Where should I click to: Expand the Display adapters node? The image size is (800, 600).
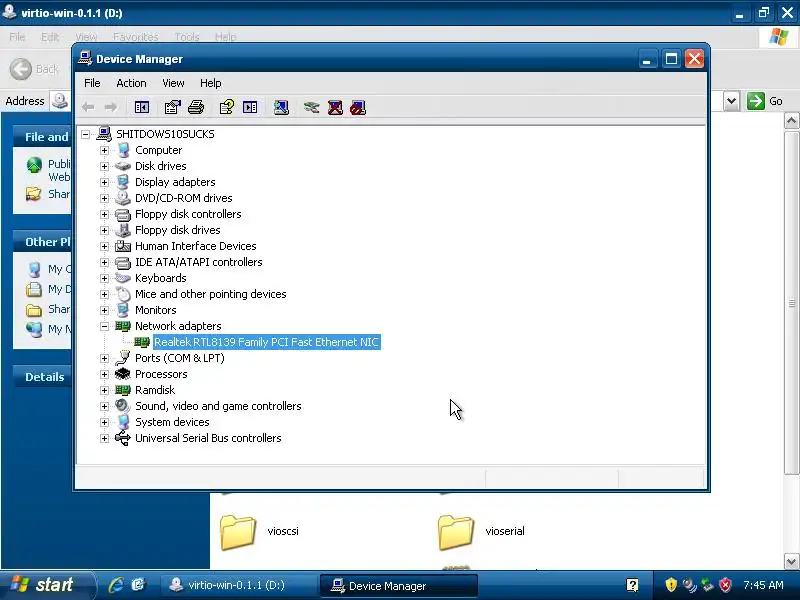click(x=104, y=182)
